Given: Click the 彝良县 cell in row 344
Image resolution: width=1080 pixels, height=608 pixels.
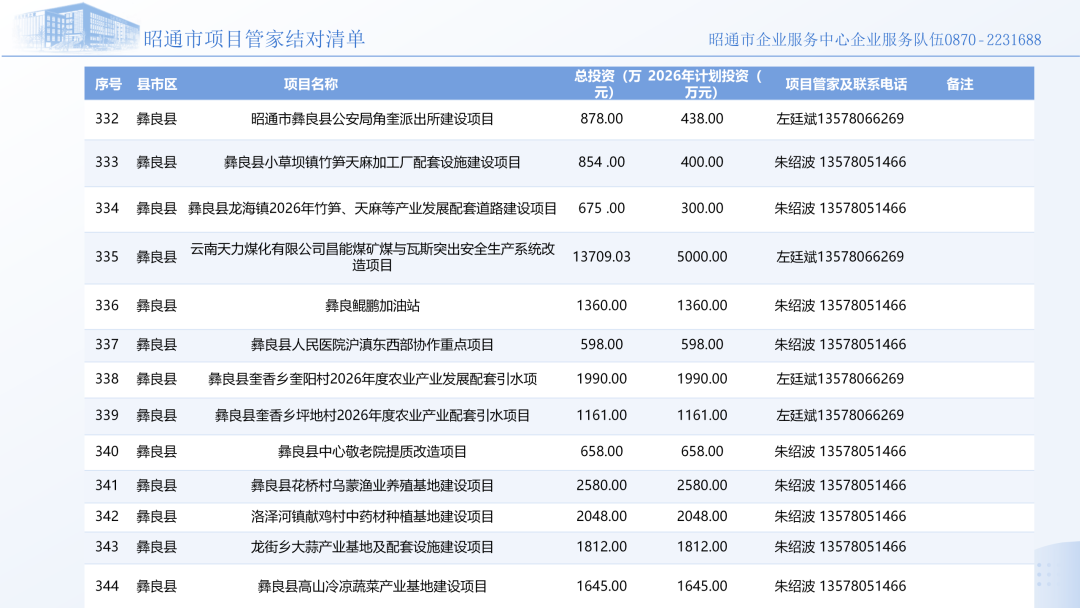Looking at the screenshot, I should [x=156, y=586].
